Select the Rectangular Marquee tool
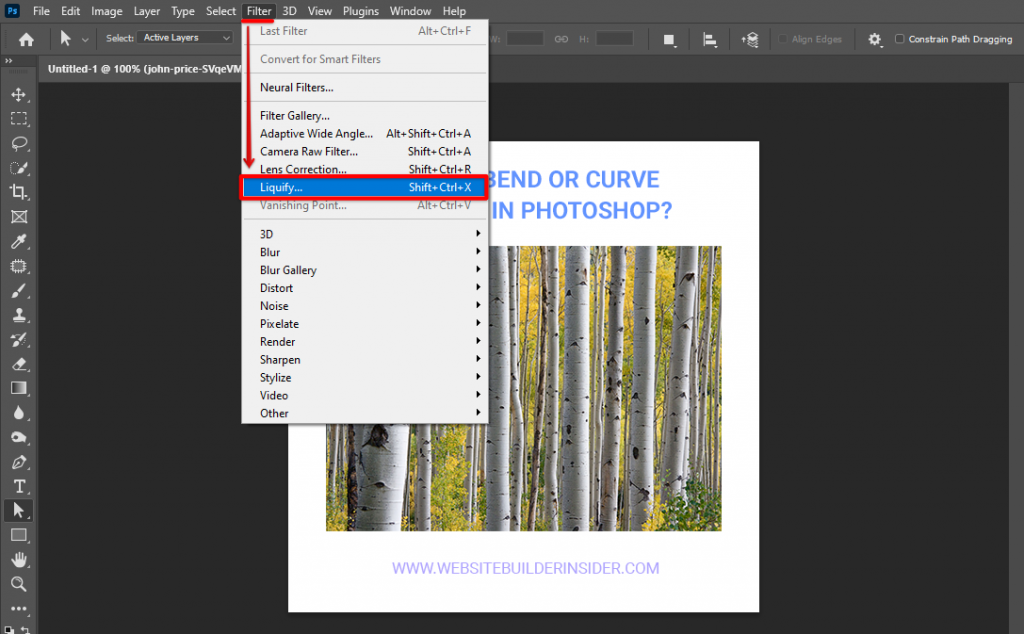 pyautogui.click(x=20, y=119)
